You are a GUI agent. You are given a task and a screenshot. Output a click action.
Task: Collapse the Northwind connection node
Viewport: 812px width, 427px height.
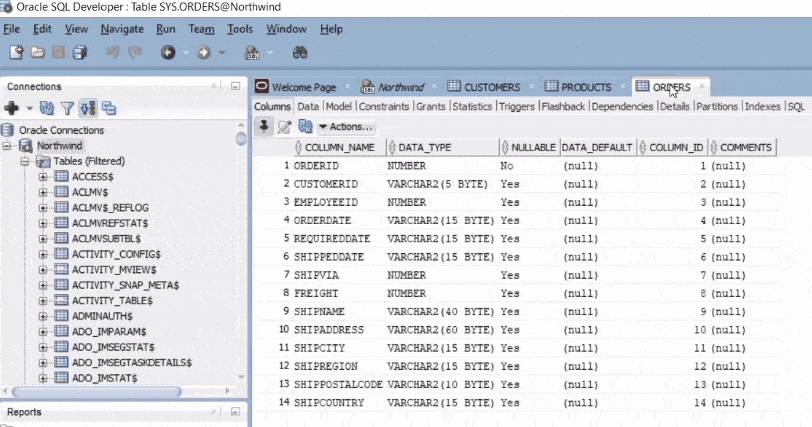[7, 146]
